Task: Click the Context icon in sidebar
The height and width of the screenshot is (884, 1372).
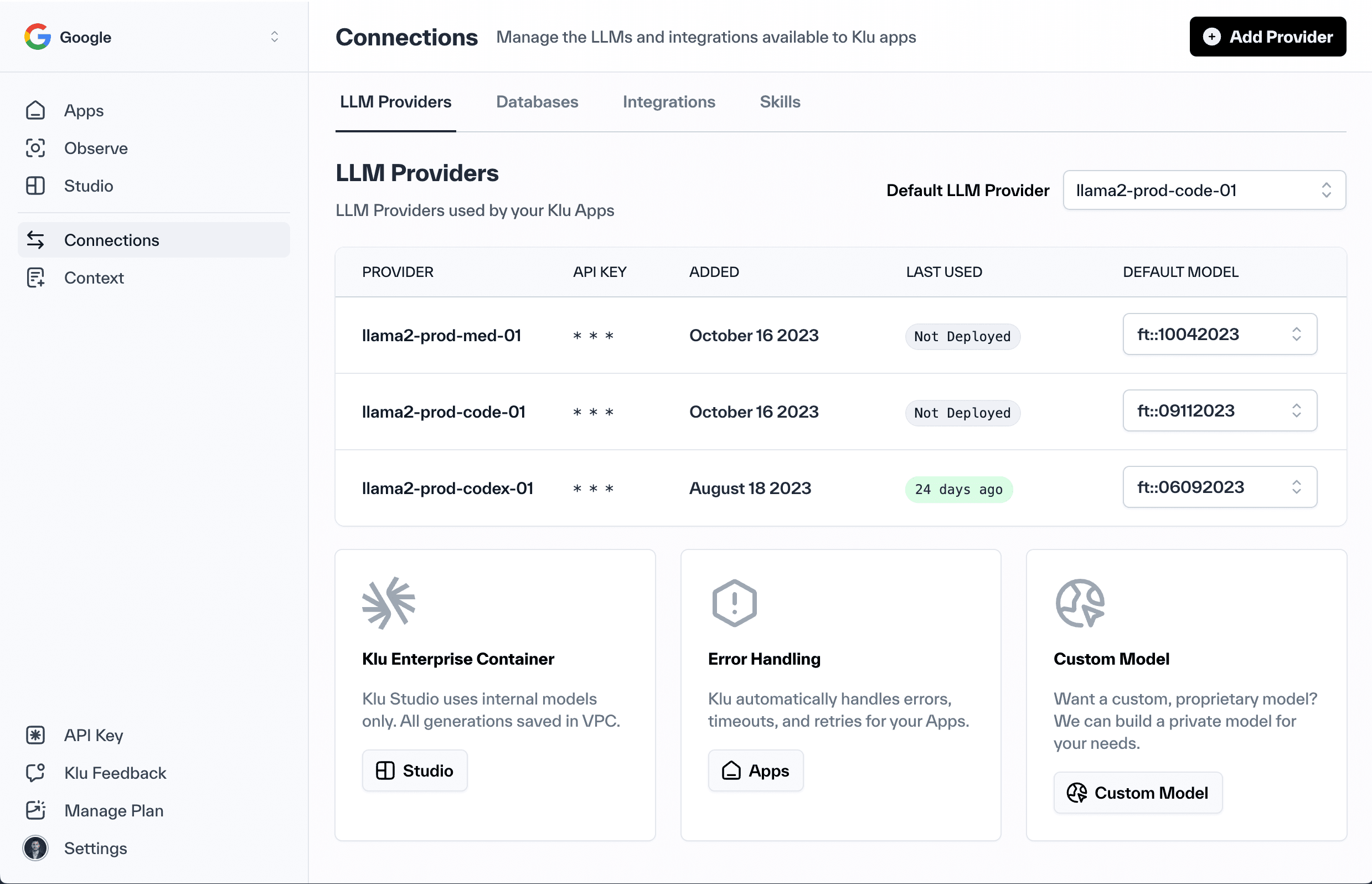Action: pos(35,277)
